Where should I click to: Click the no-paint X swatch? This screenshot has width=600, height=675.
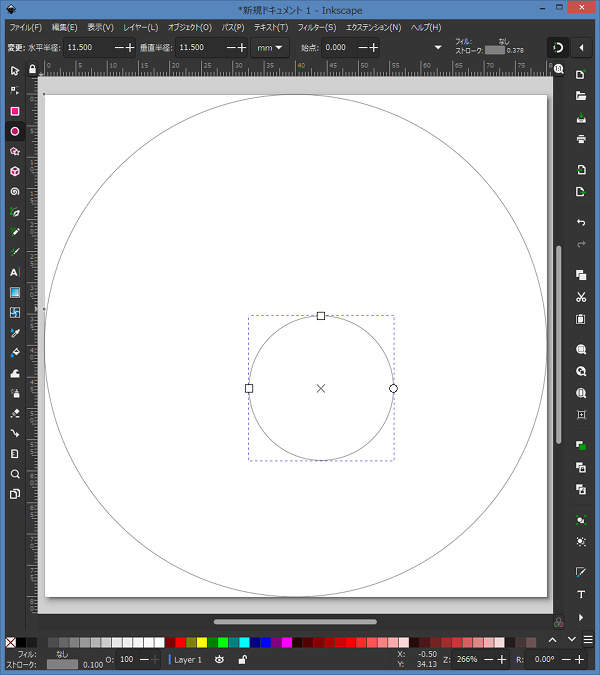(x=11, y=643)
